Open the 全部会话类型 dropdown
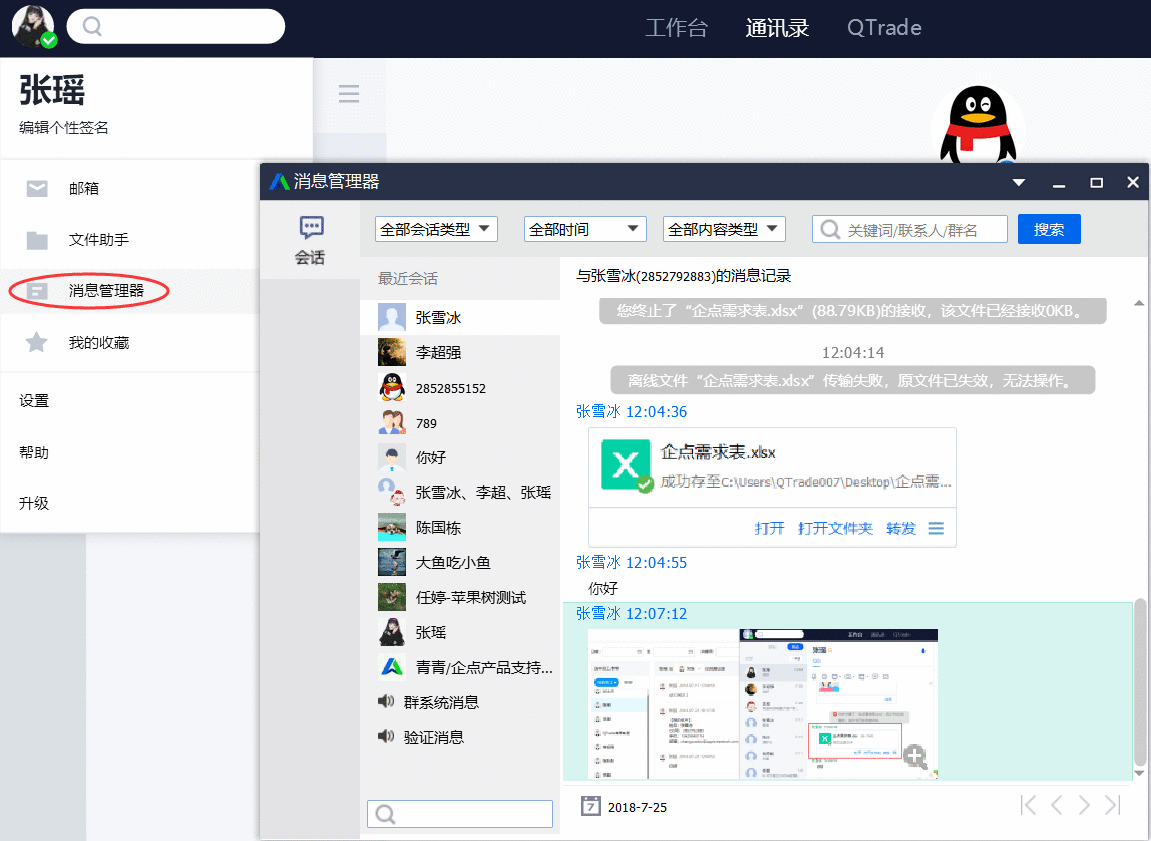Image resolution: width=1151 pixels, height=841 pixels. coord(436,228)
